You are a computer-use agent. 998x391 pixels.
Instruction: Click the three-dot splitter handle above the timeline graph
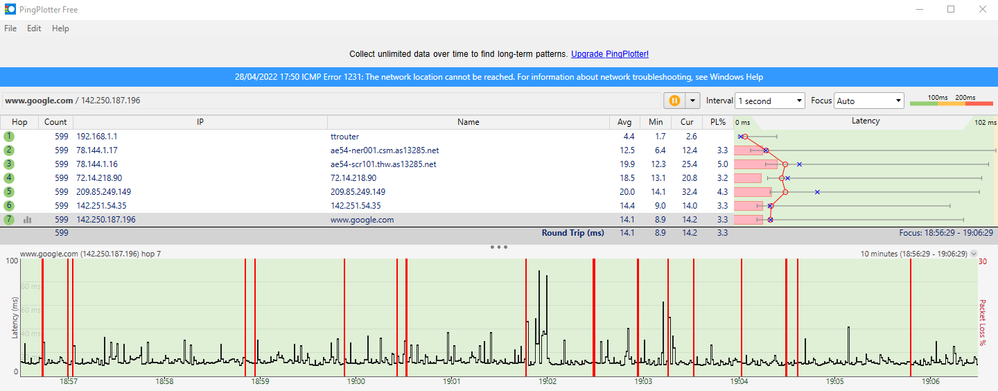(499, 246)
